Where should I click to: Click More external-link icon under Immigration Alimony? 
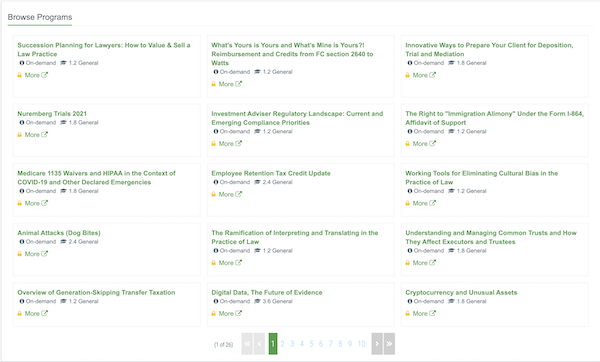(x=432, y=143)
